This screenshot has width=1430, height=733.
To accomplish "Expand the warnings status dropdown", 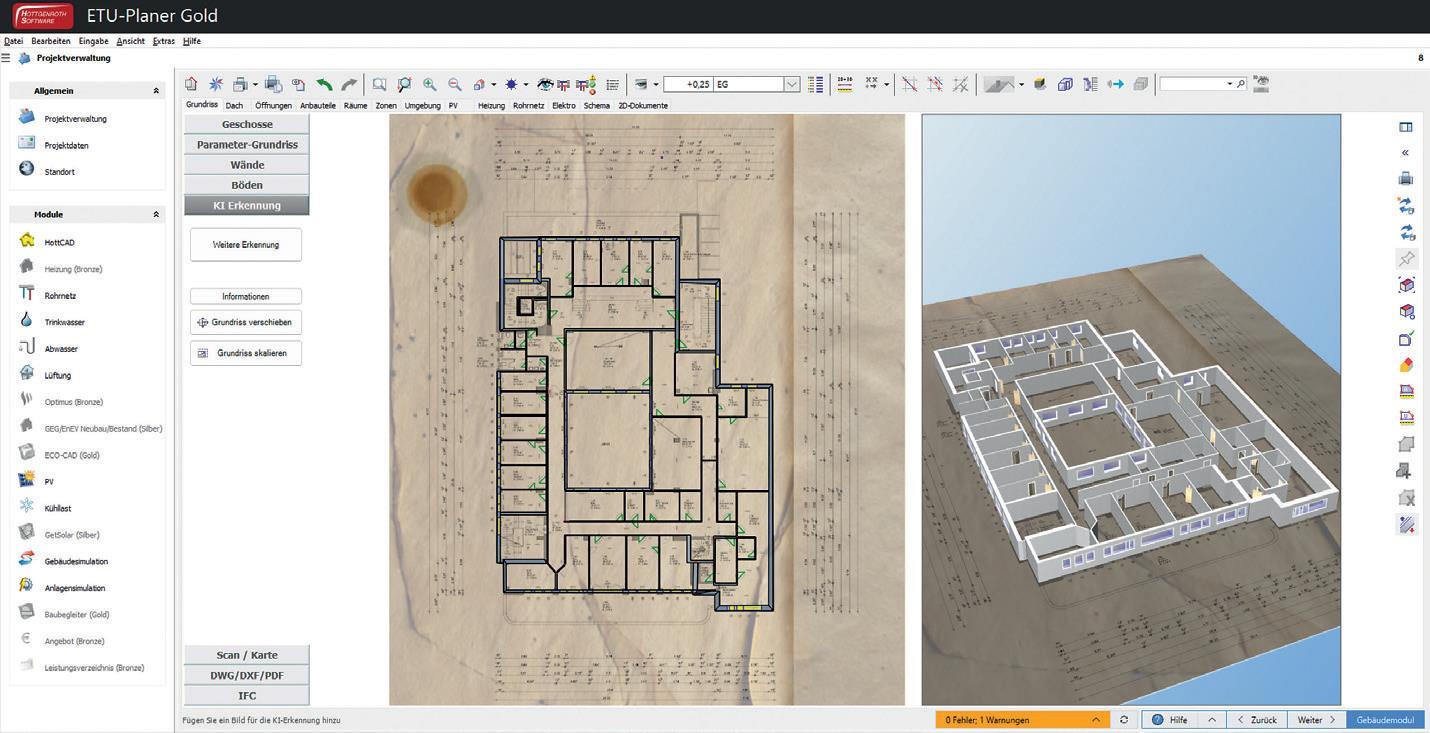I will point(1097,720).
